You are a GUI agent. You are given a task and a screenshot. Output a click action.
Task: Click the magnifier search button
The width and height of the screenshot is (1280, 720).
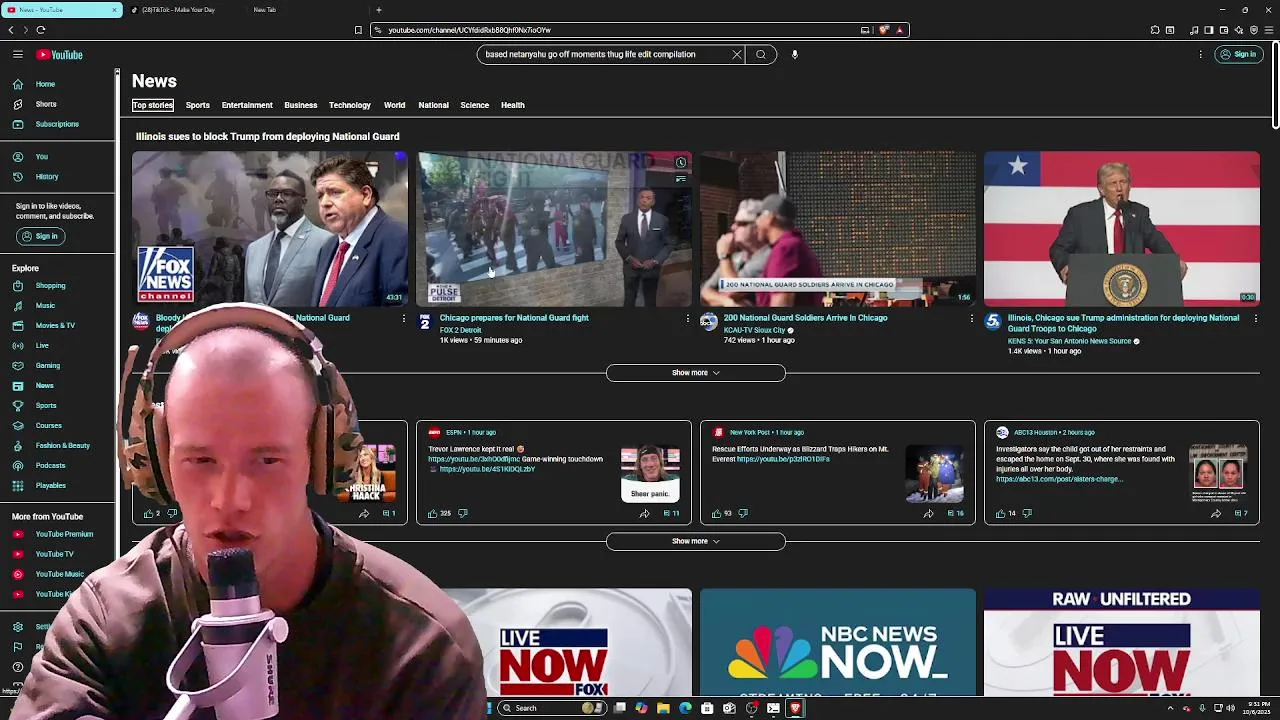pos(761,55)
